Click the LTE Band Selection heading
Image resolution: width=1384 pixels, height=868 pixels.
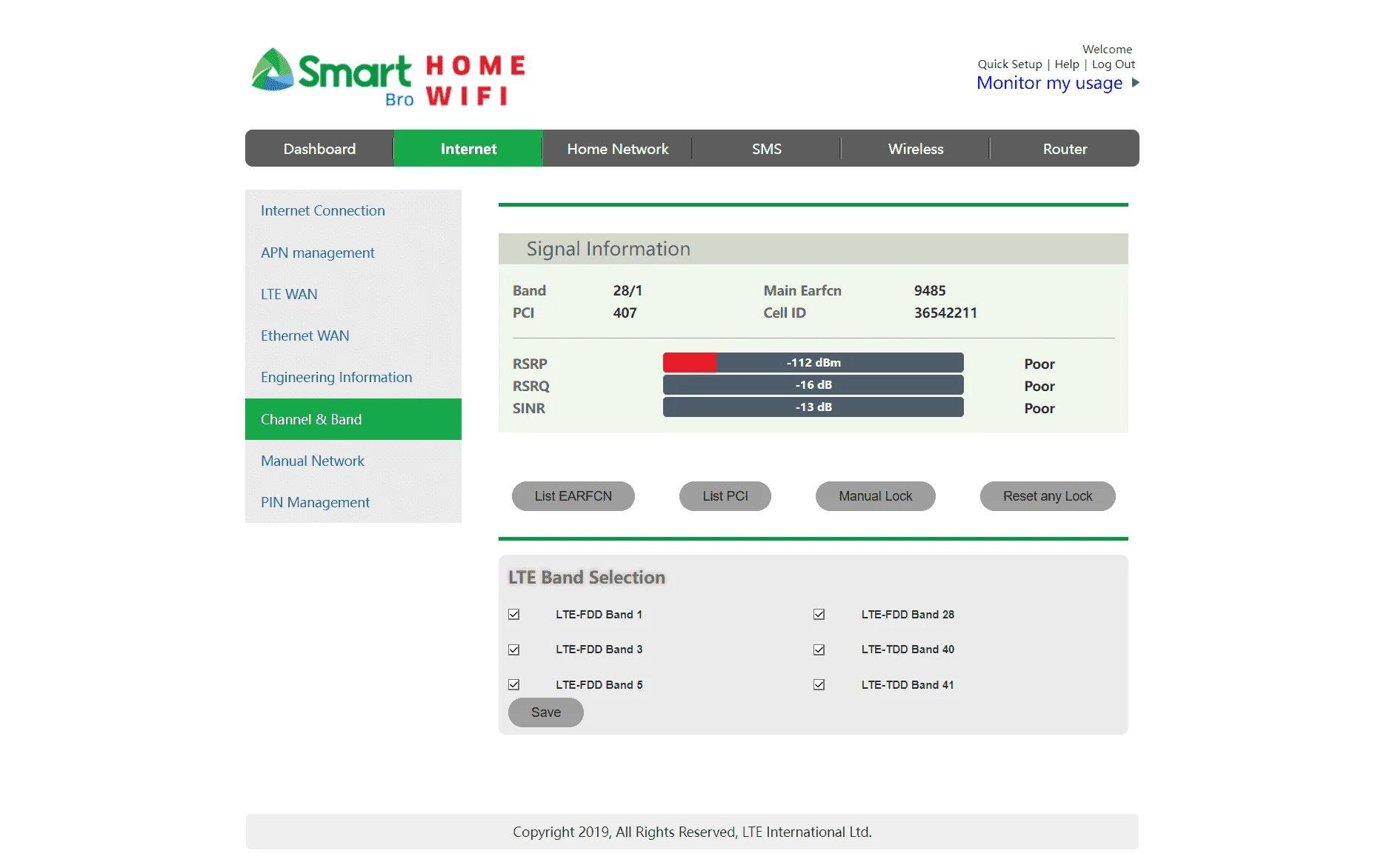[x=587, y=578]
